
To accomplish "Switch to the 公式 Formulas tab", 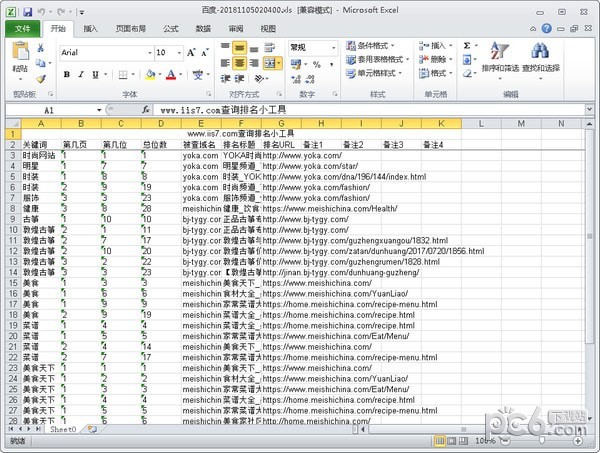I will [171, 29].
